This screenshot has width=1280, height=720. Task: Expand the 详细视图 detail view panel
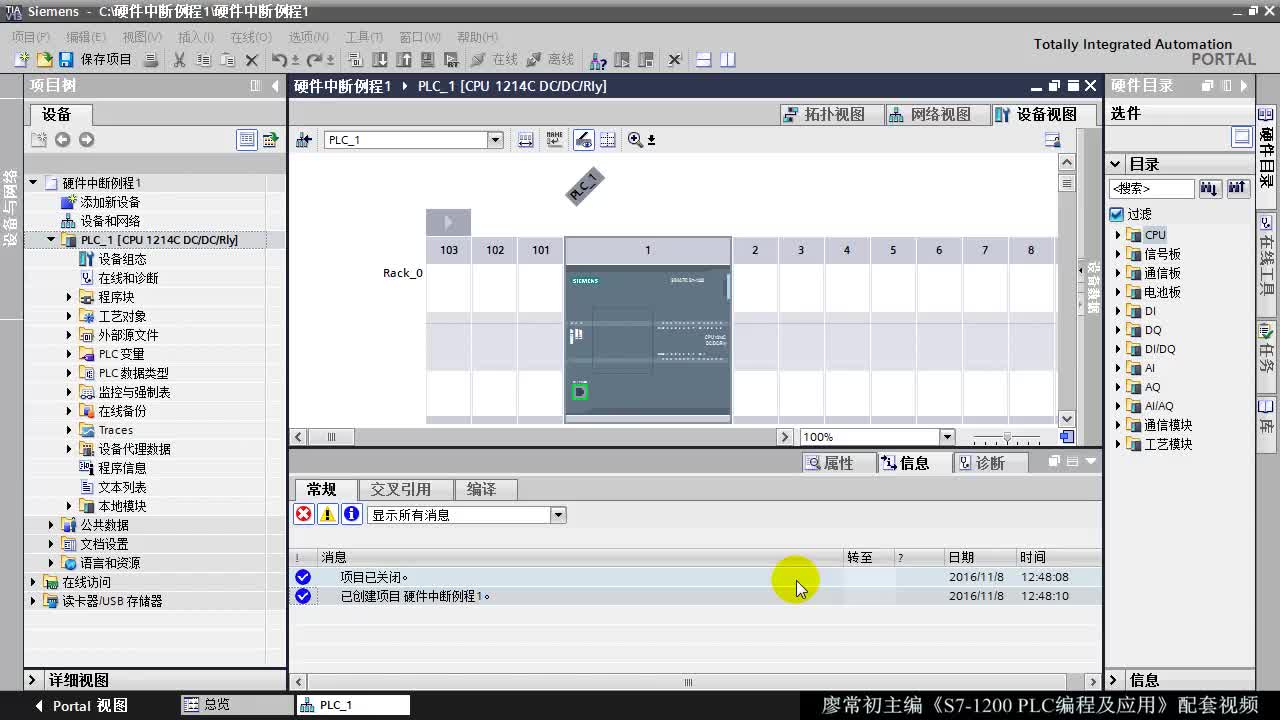click(32, 680)
